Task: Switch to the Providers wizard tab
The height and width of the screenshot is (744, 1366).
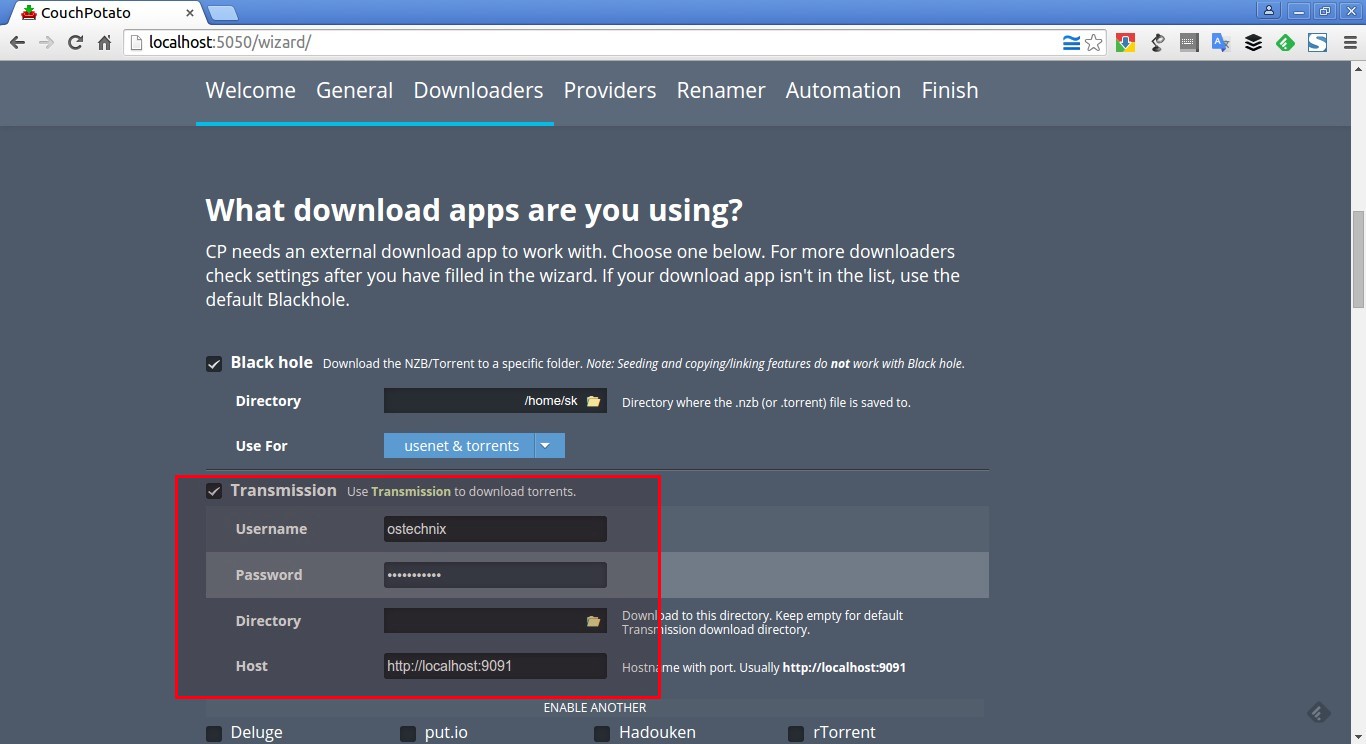Action: (x=610, y=90)
